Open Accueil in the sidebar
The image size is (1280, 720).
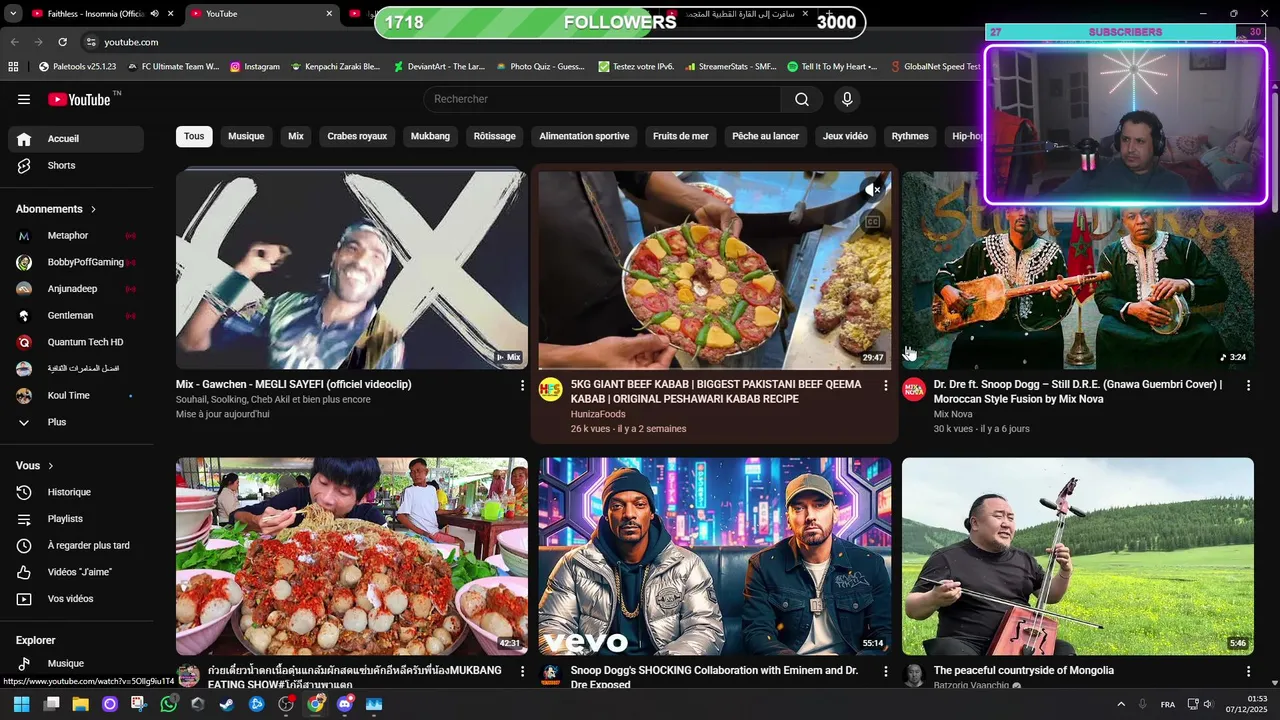click(76, 139)
